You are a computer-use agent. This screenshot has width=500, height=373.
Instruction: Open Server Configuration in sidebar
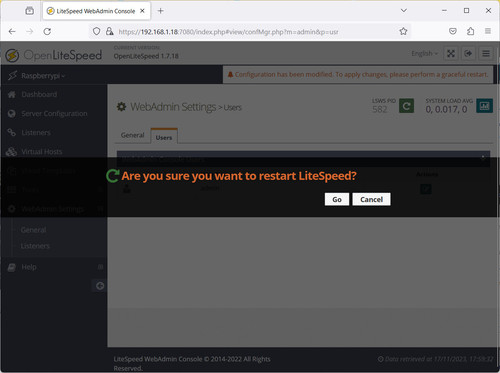tap(54, 114)
